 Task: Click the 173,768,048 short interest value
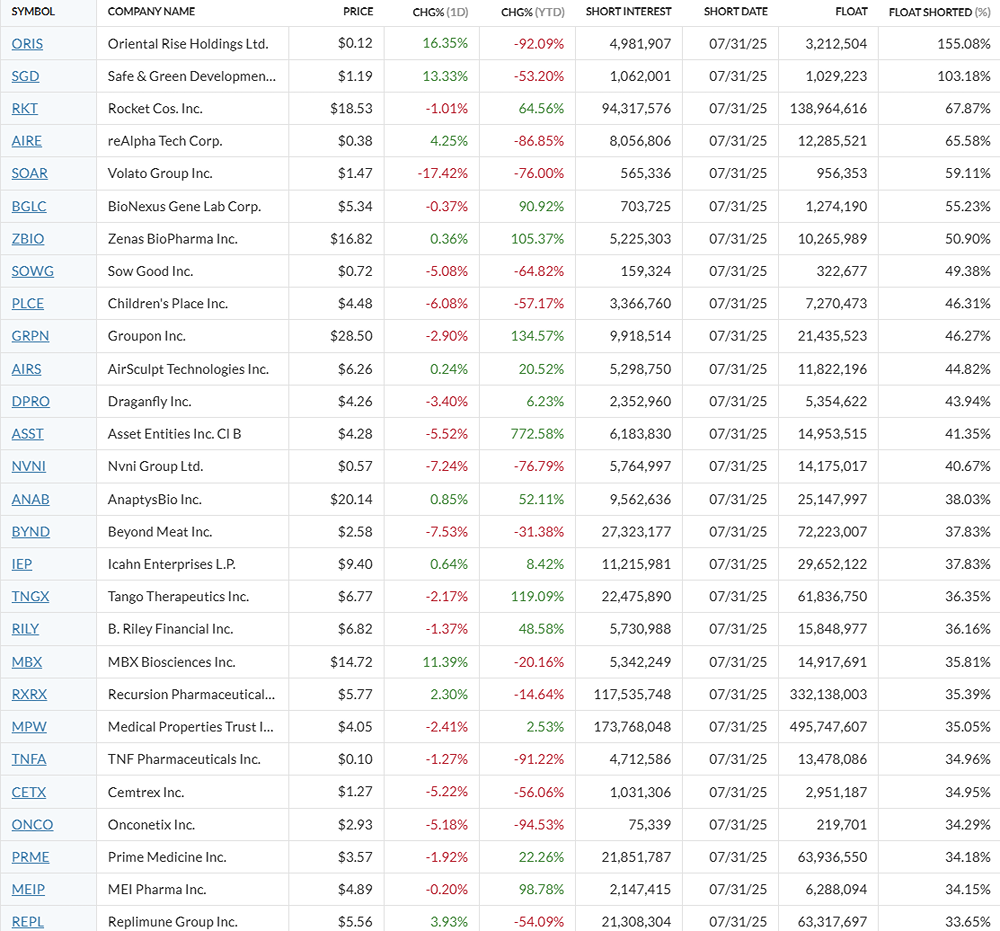click(x=633, y=728)
